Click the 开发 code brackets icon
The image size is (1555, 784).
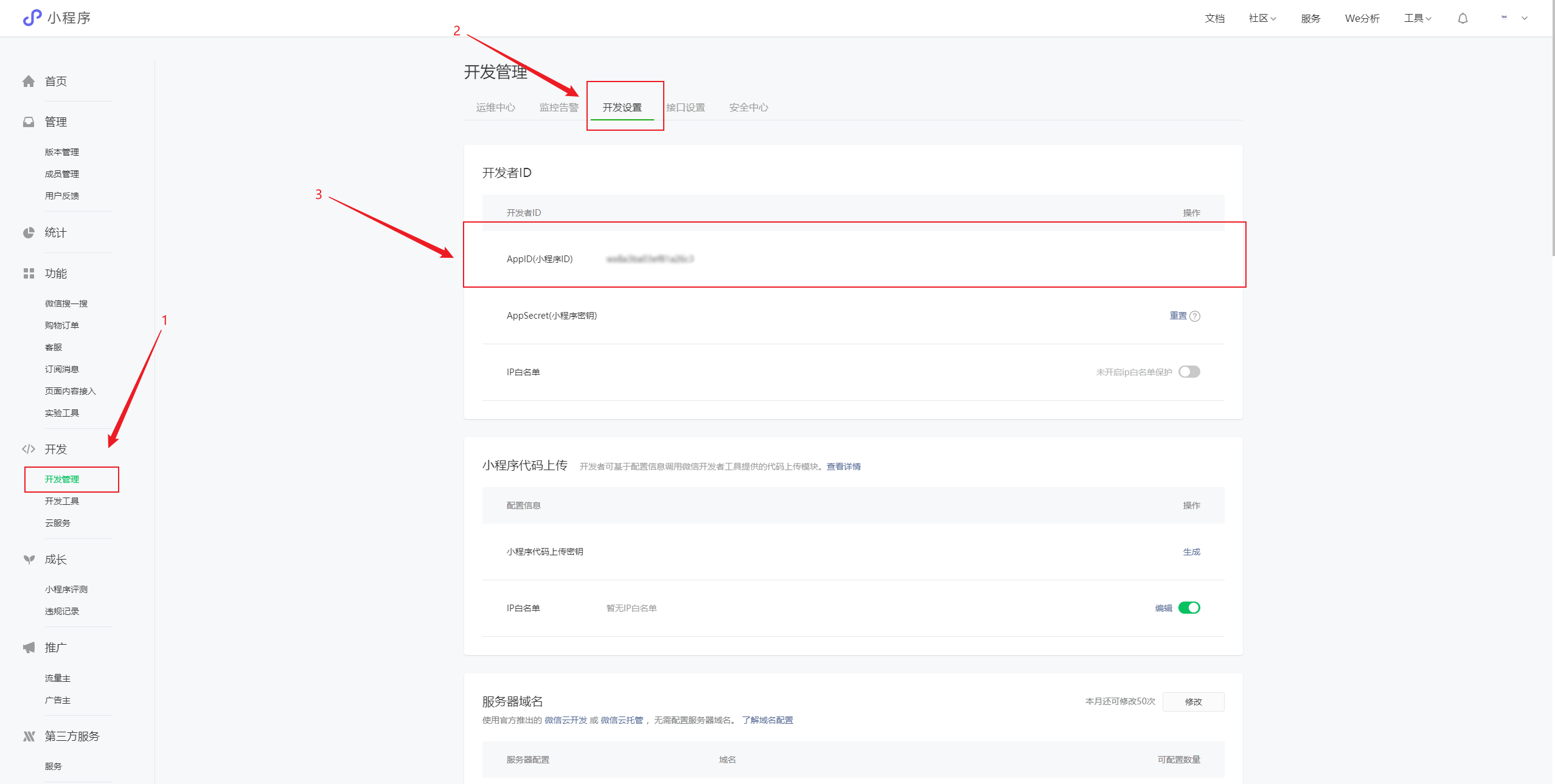pos(29,449)
